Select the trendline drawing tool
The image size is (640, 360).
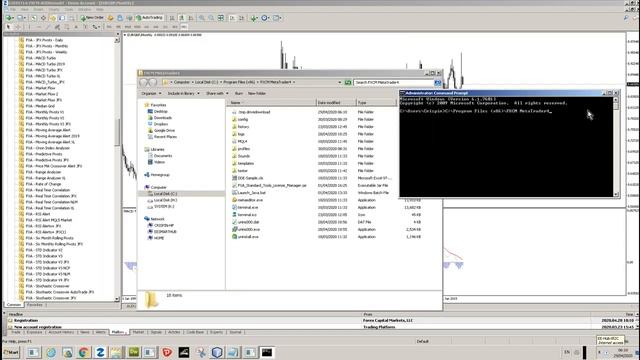pos(48,27)
